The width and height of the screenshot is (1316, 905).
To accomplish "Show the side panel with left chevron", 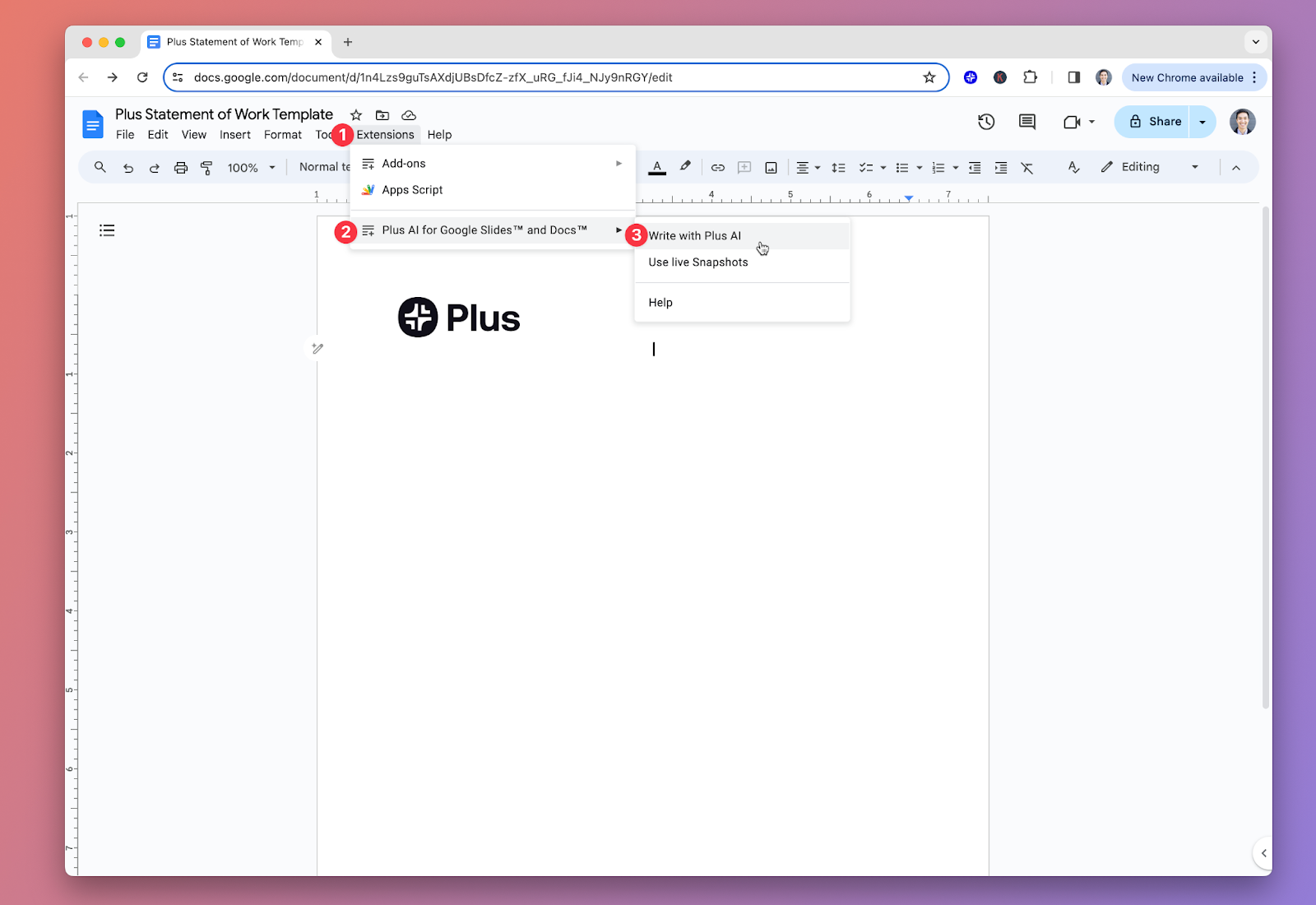I will tap(1263, 853).
